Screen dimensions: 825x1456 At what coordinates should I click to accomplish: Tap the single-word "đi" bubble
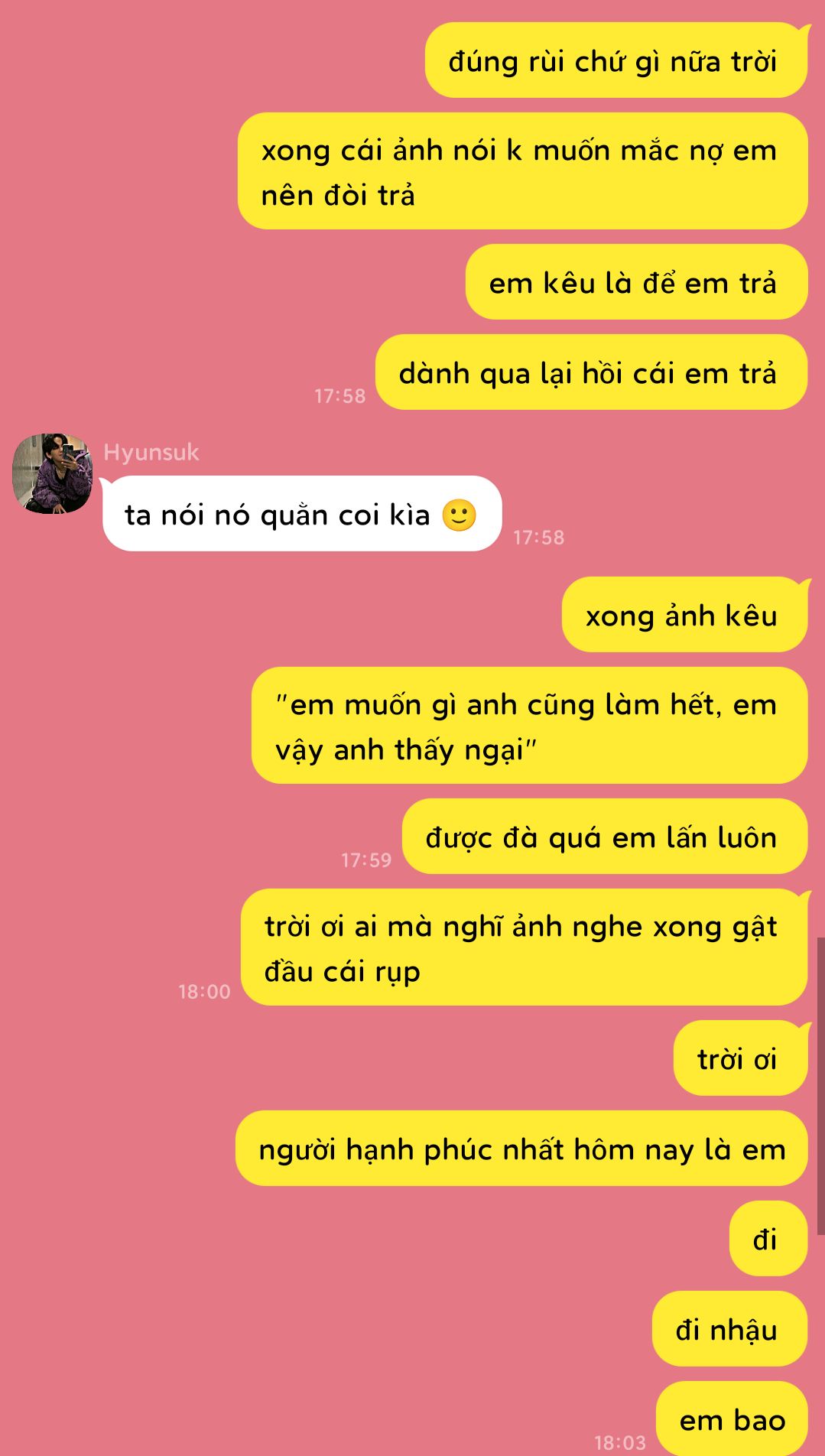(x=768, y=1239)
